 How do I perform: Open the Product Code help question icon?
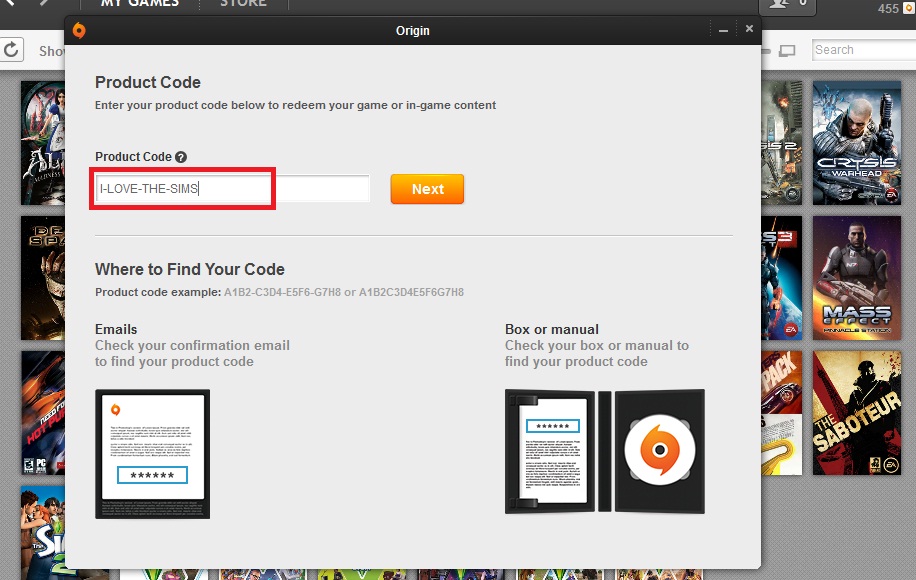click(181, 157)
